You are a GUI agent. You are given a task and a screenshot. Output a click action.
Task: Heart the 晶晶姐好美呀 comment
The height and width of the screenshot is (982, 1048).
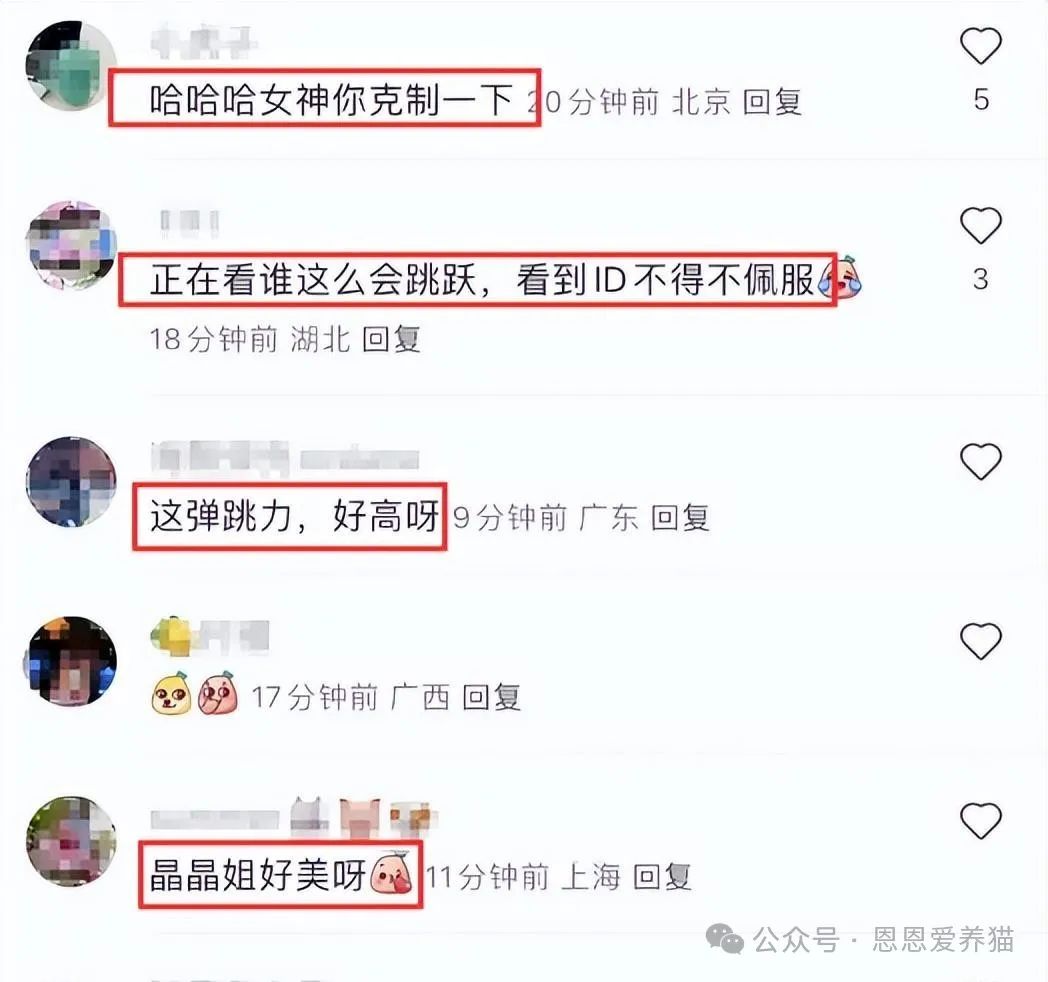click(x=980, y=820)
